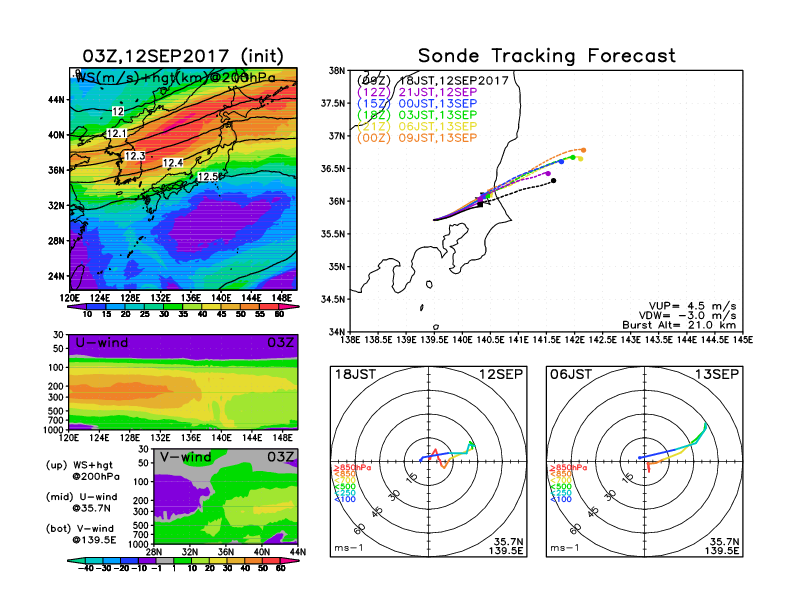This screenshot has height=612, width=792.
Task: Click the purple track endpoint dot
Action: pyautogui.click(x=548, y=173)
